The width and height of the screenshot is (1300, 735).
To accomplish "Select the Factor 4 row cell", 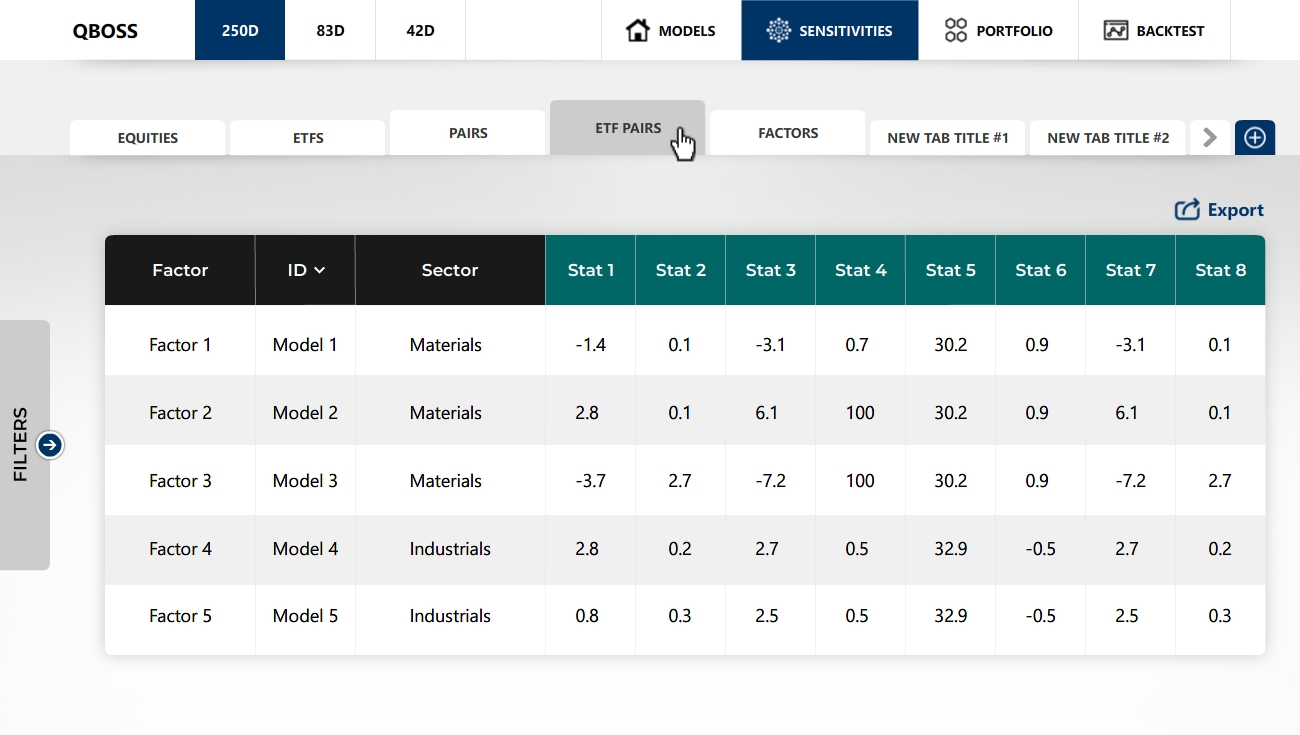I will [x=180, y=549].
